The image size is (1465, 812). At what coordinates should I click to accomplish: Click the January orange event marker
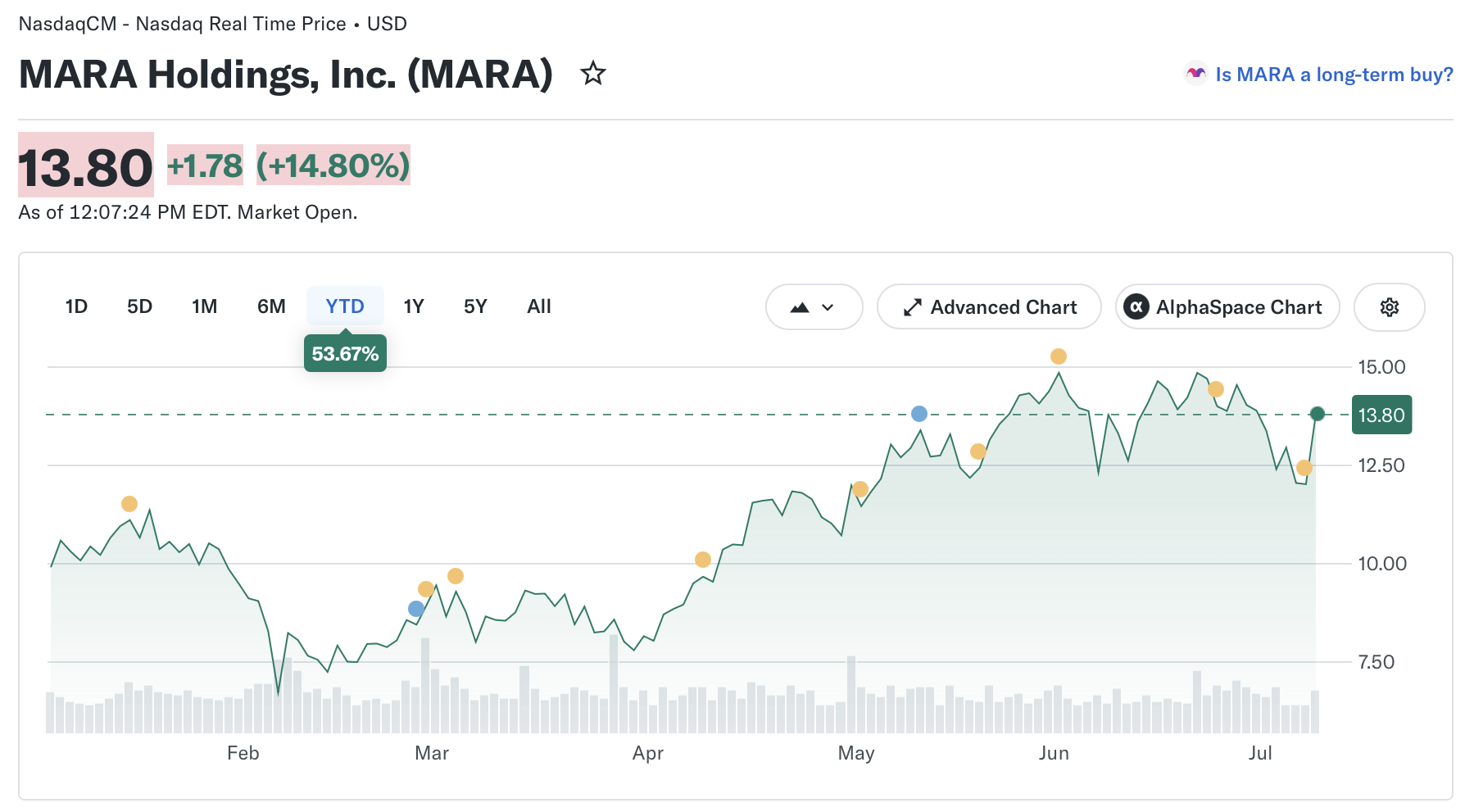click(129, 504)
